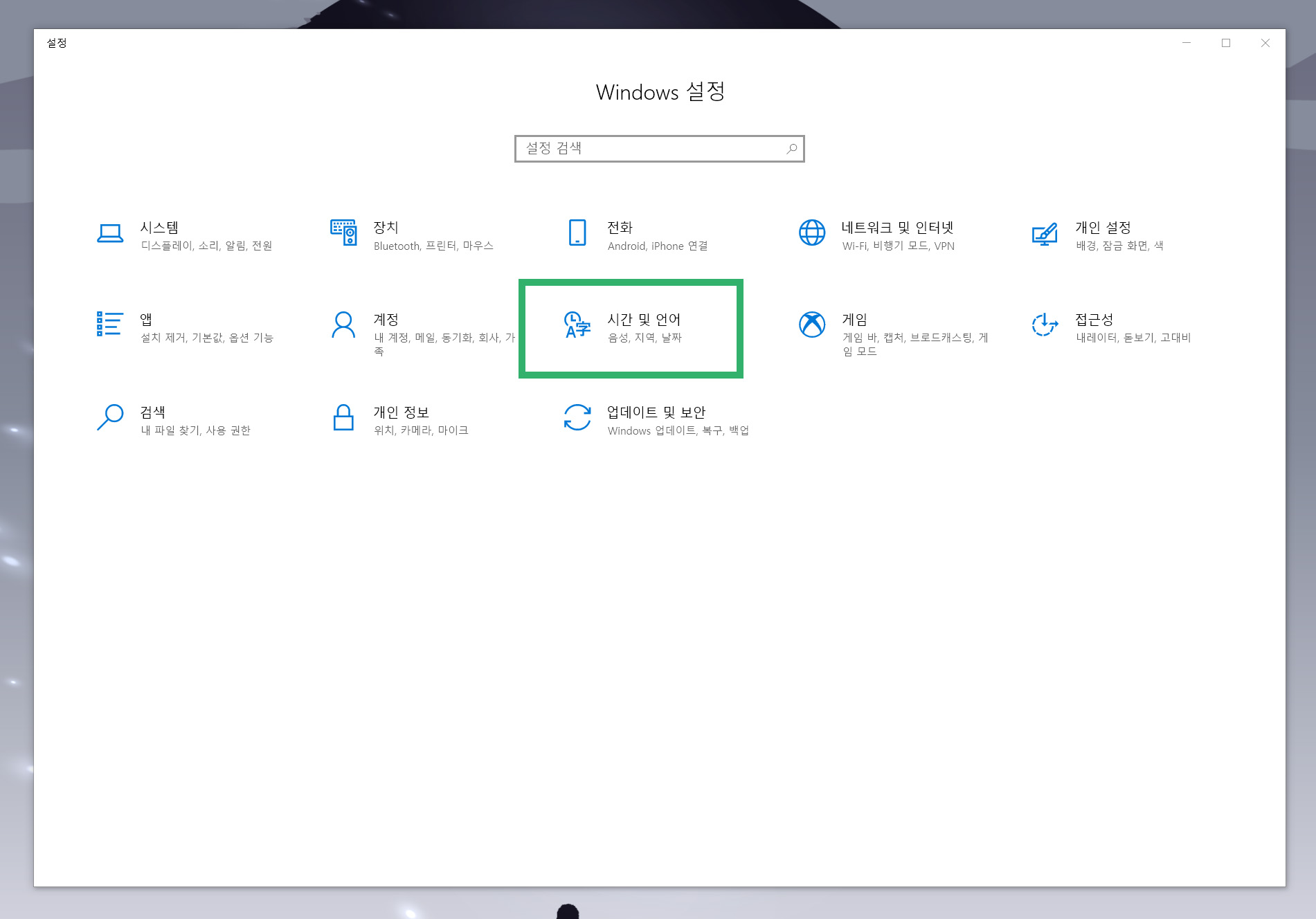Viewport: 1316px width, 919px height.
Task: Open the 시스템 settings title
Action: (x=159, y=228)
